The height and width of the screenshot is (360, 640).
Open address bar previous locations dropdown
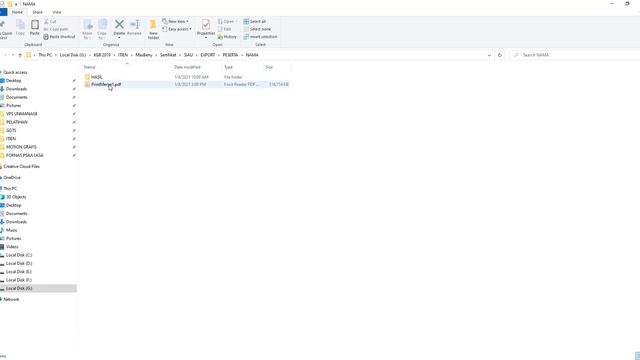tap(489, 55)
